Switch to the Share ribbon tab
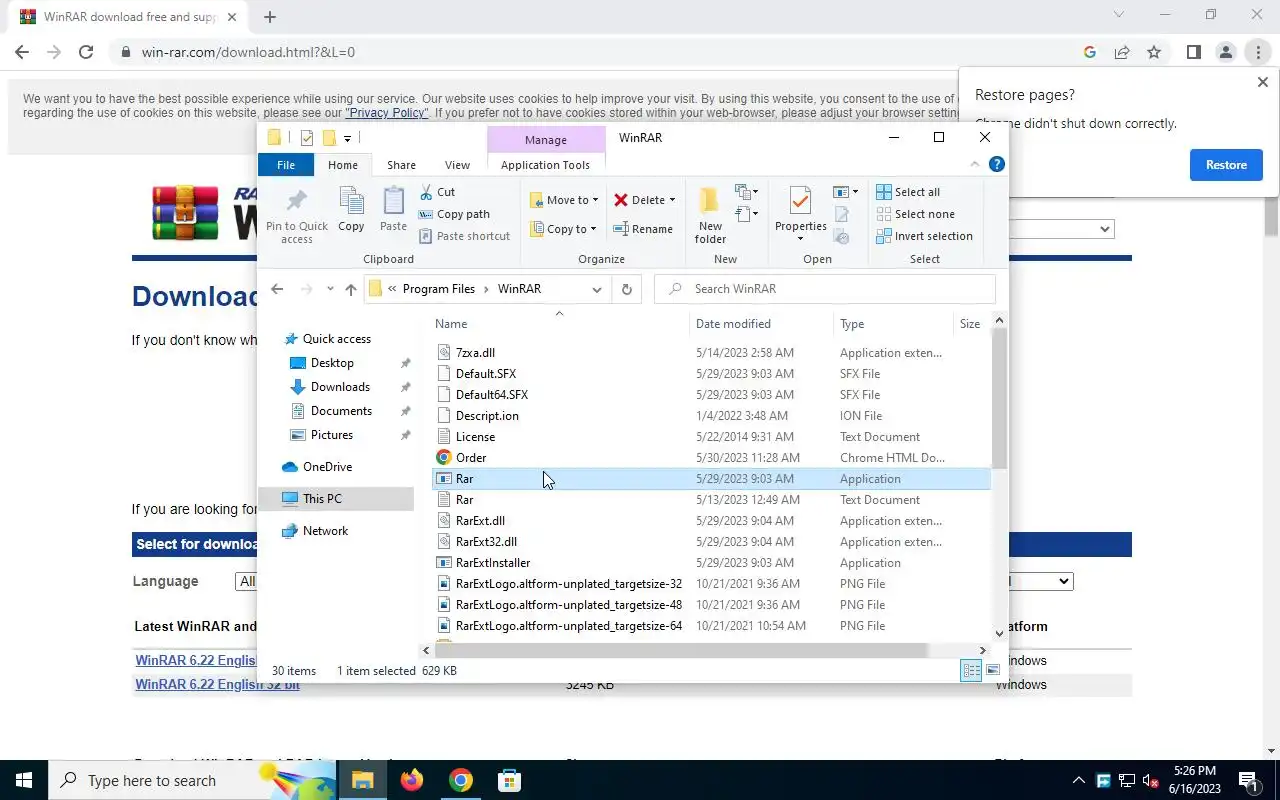This screenshot has height=800, width=1280. (401, 165)
